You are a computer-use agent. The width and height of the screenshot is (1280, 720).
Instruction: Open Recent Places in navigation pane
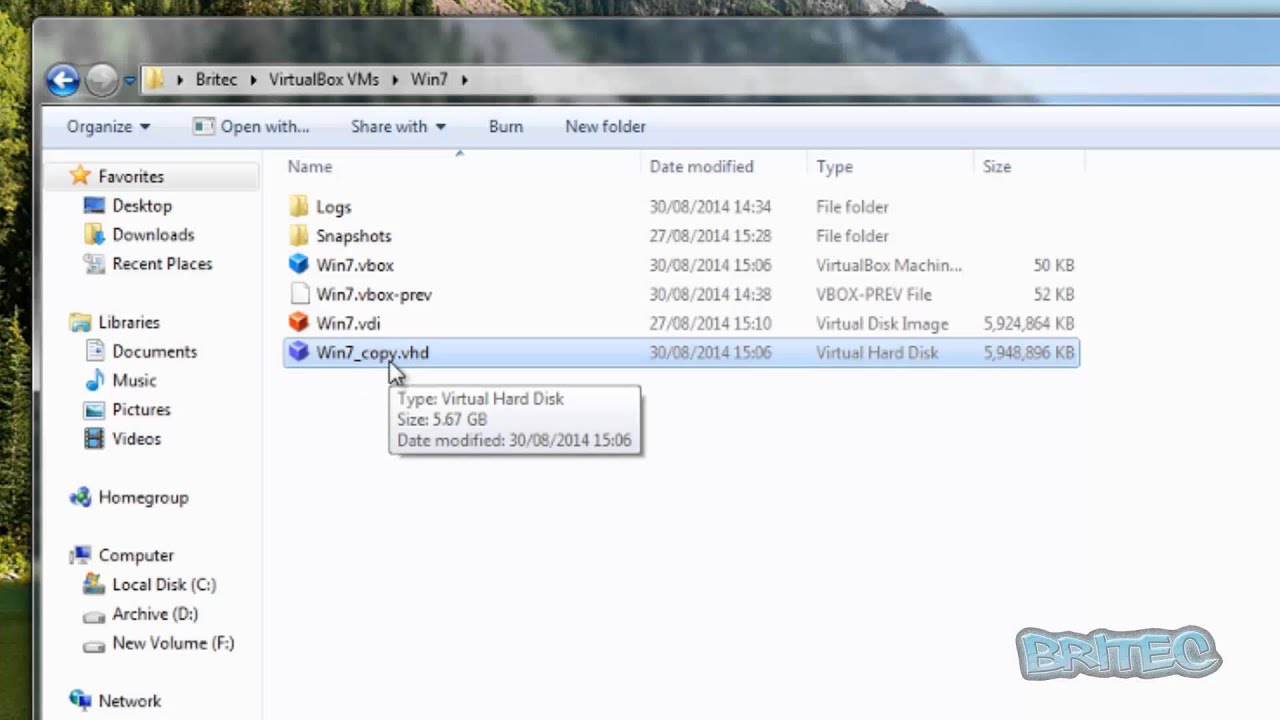(162, 264)
